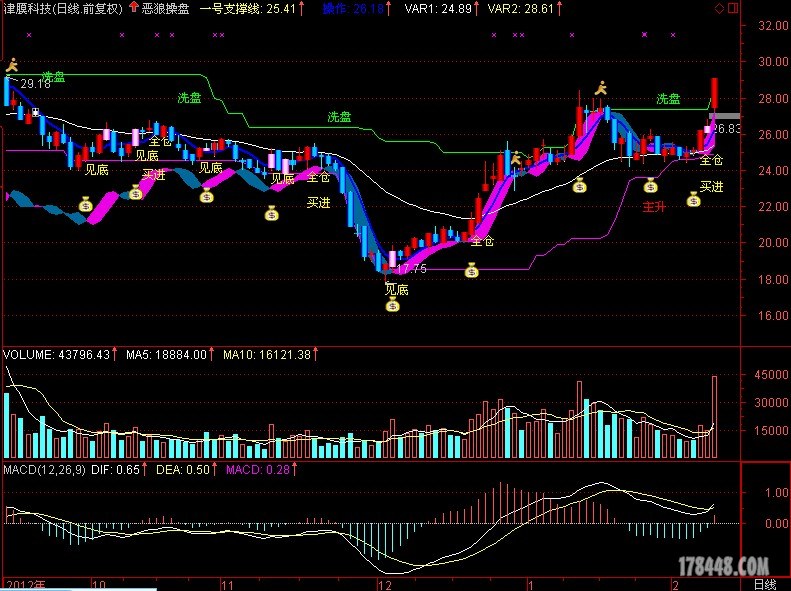
Task: Click the 恶狼操盘 indicator name
Action: point(165,9)
